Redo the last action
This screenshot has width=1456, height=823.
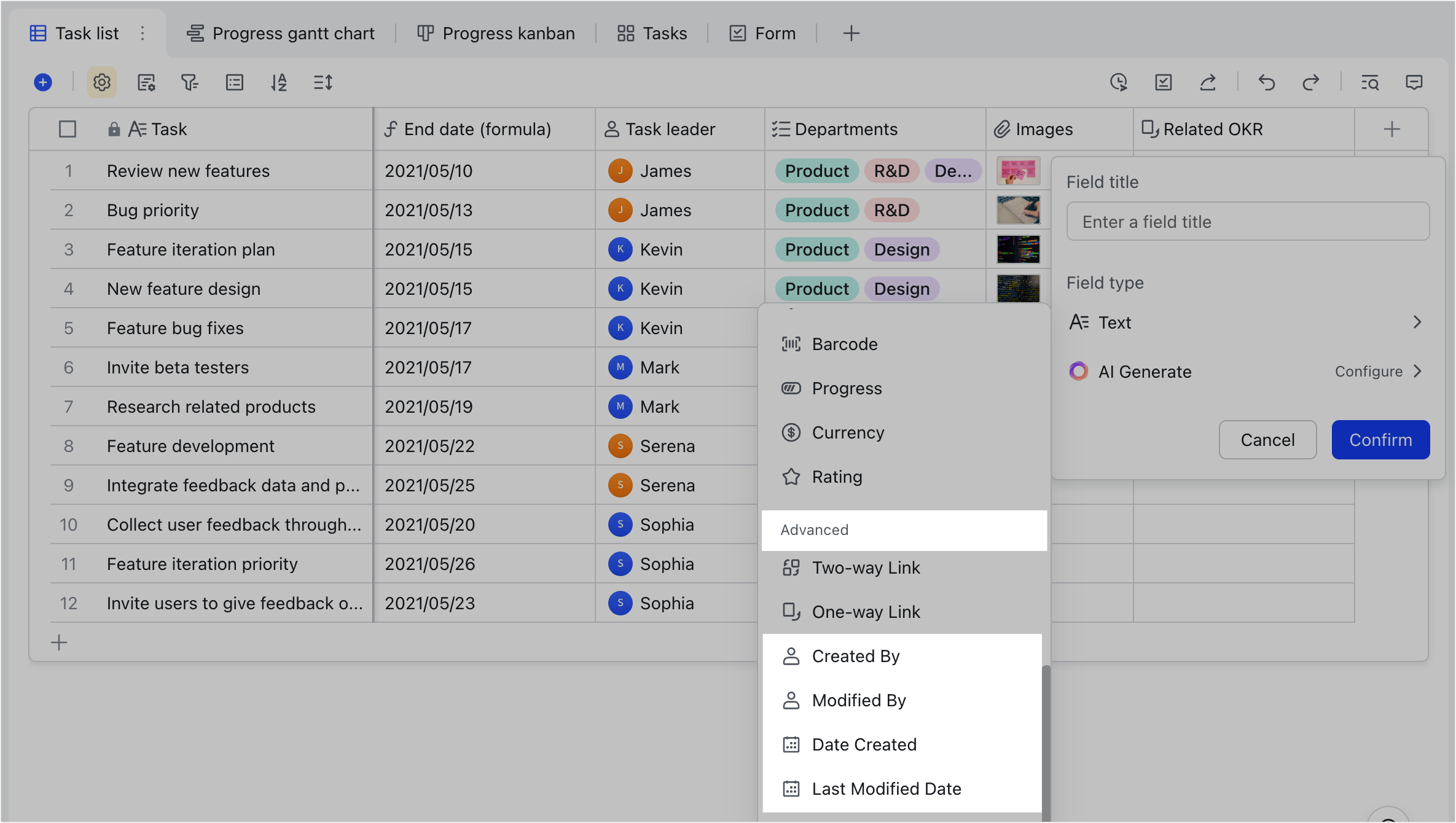tap(1311, 82)
